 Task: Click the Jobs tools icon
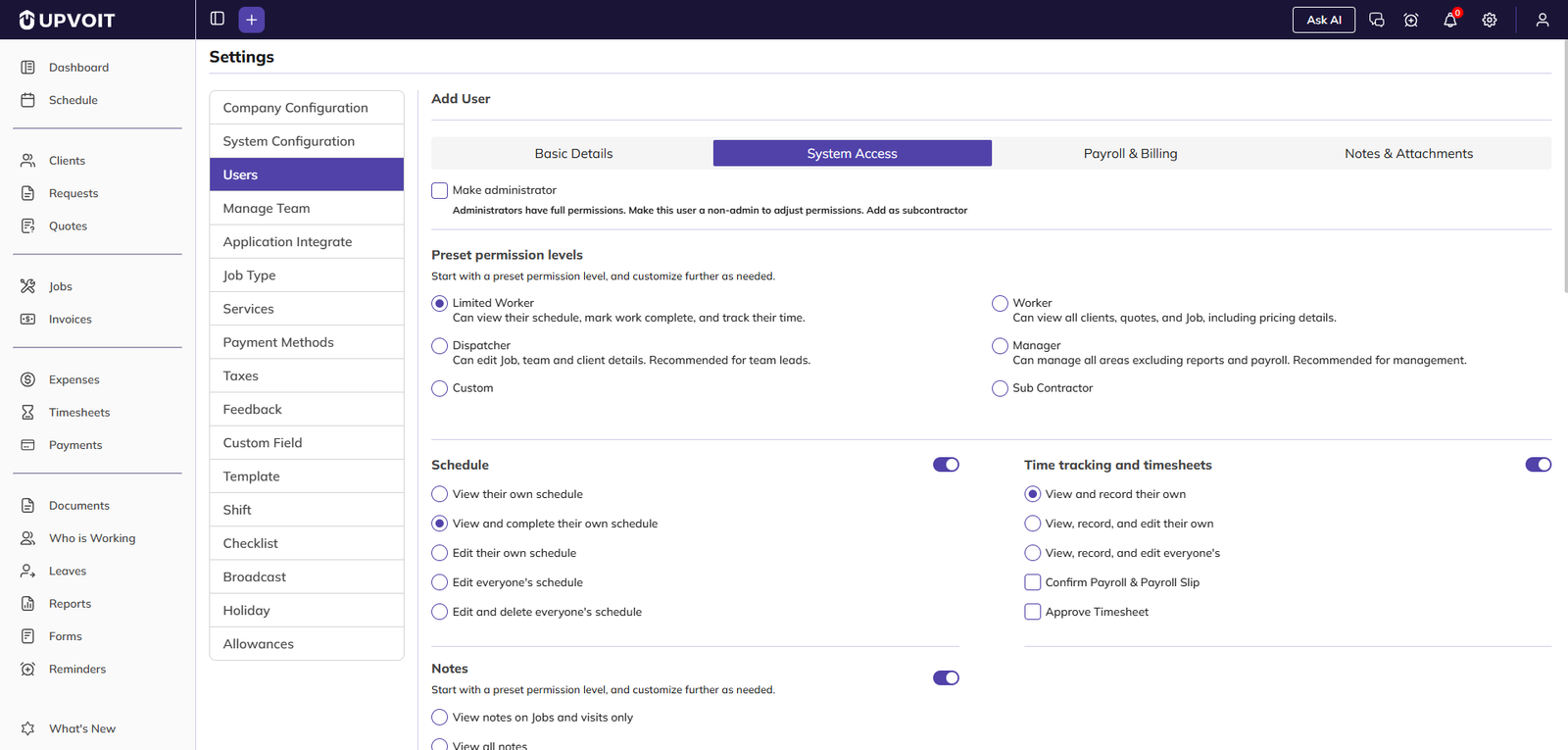pyautogui.click(x=28, y=286)
